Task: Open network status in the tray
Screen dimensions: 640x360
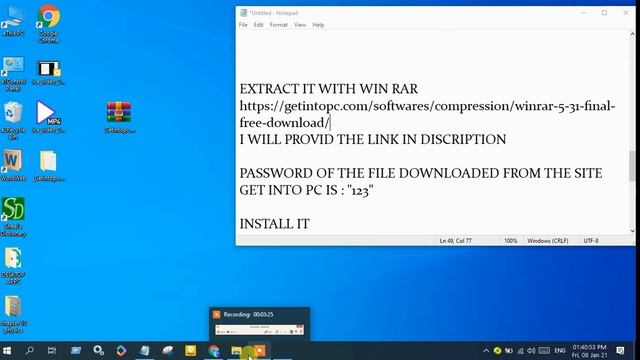Action: coord(520,351)
